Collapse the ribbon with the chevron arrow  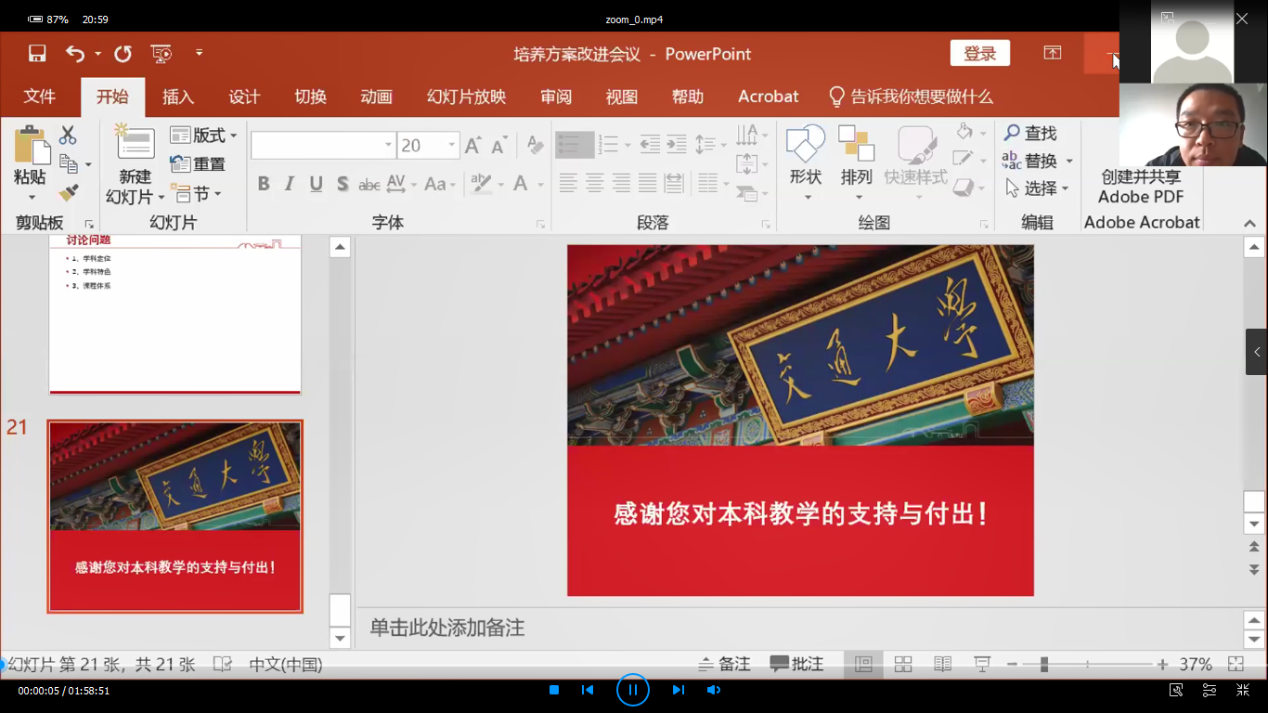pyautogui.click(x=1250, y=223)
